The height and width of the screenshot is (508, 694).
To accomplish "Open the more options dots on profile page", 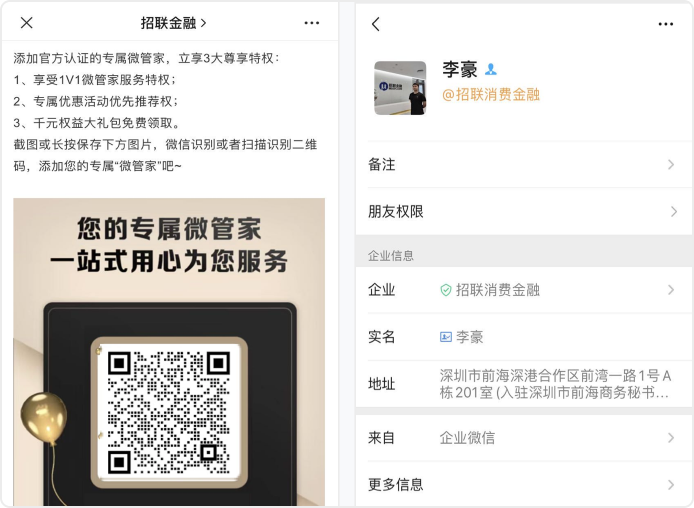I will click(666, 24).
